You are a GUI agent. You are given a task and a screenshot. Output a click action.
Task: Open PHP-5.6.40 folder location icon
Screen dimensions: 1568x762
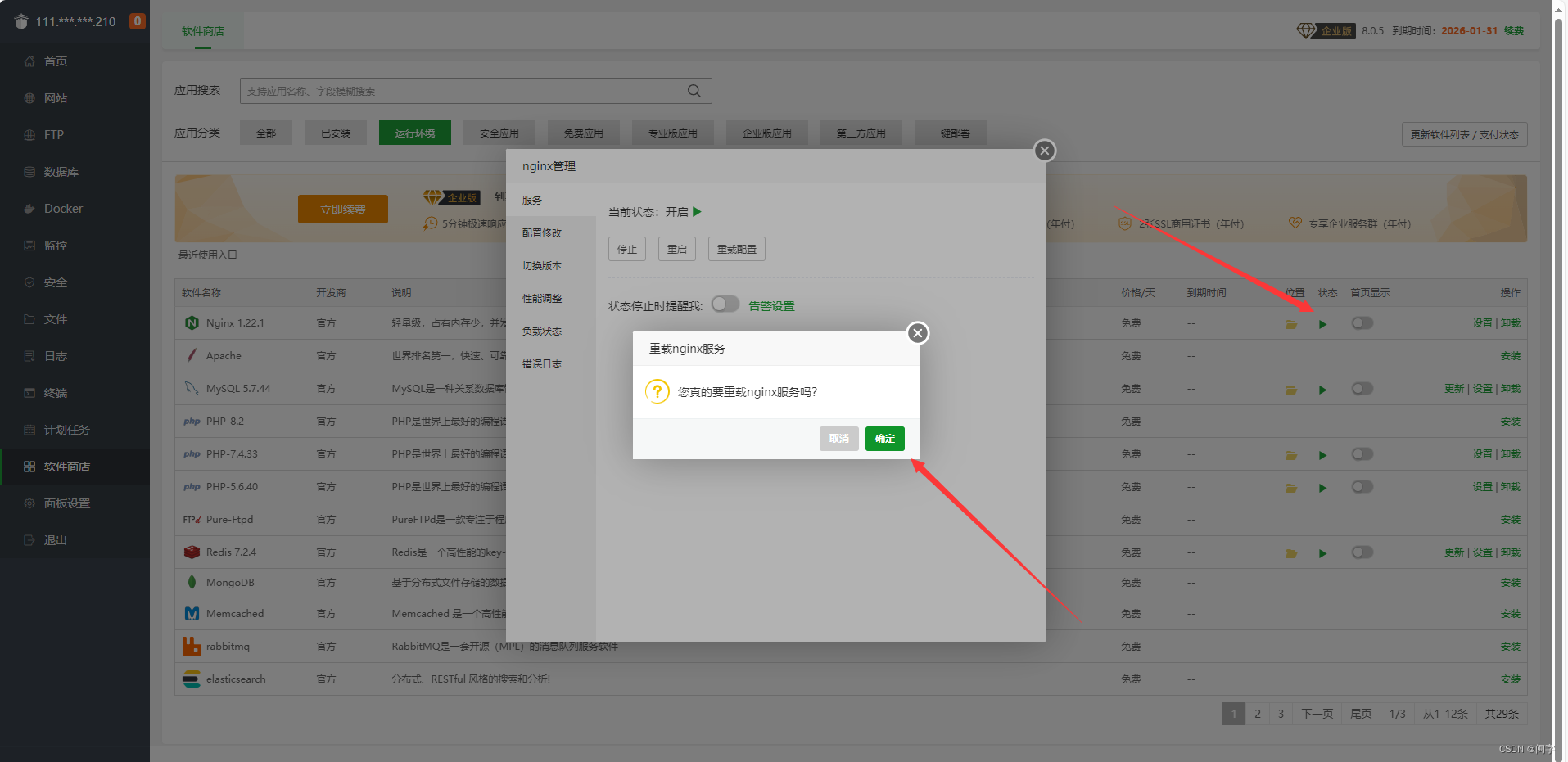tap(1291, 488)
